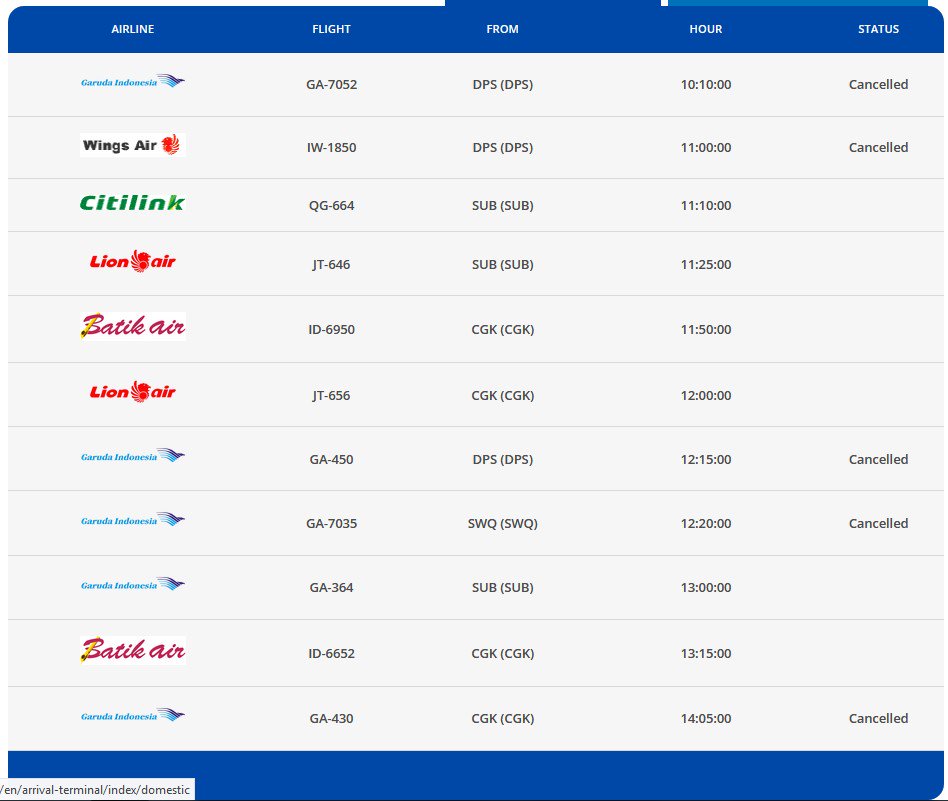Click the Batik Air logo for ID-6652
Screen dimensions: 948x801
click(x=132, y=650)
